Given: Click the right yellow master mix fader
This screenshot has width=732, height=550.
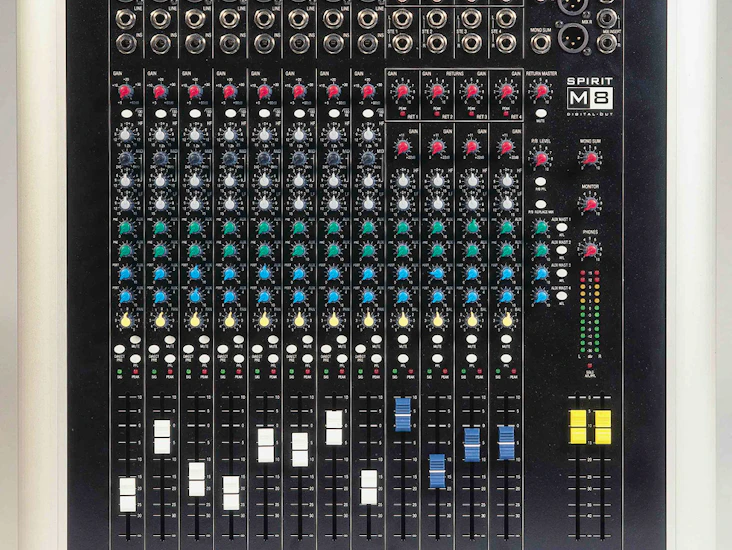Looking at the screenshot, I should 603,427.
